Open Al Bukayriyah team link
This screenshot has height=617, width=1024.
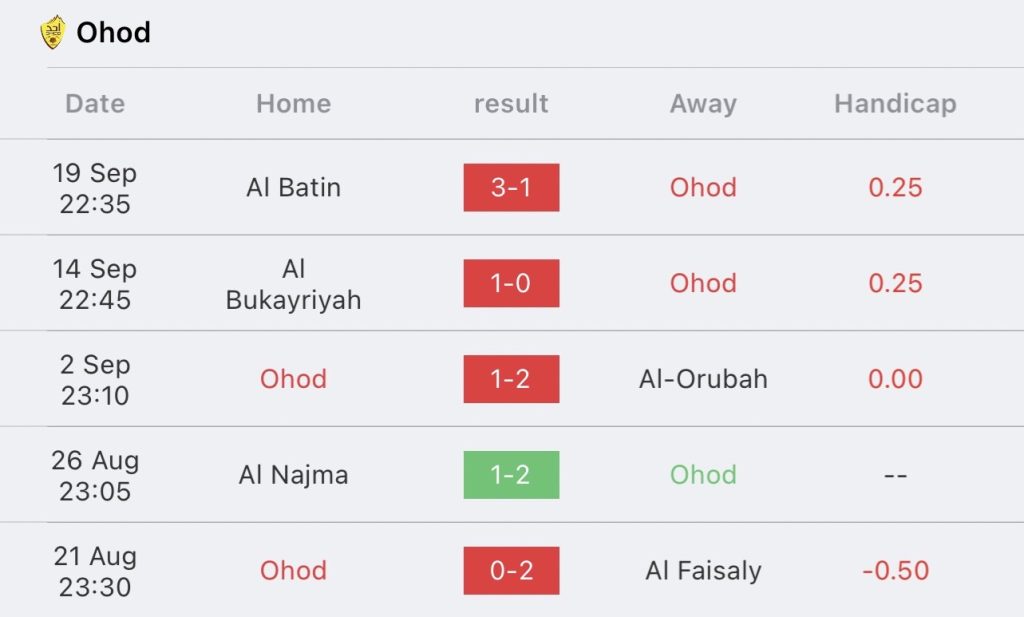(x=293, y=284)
